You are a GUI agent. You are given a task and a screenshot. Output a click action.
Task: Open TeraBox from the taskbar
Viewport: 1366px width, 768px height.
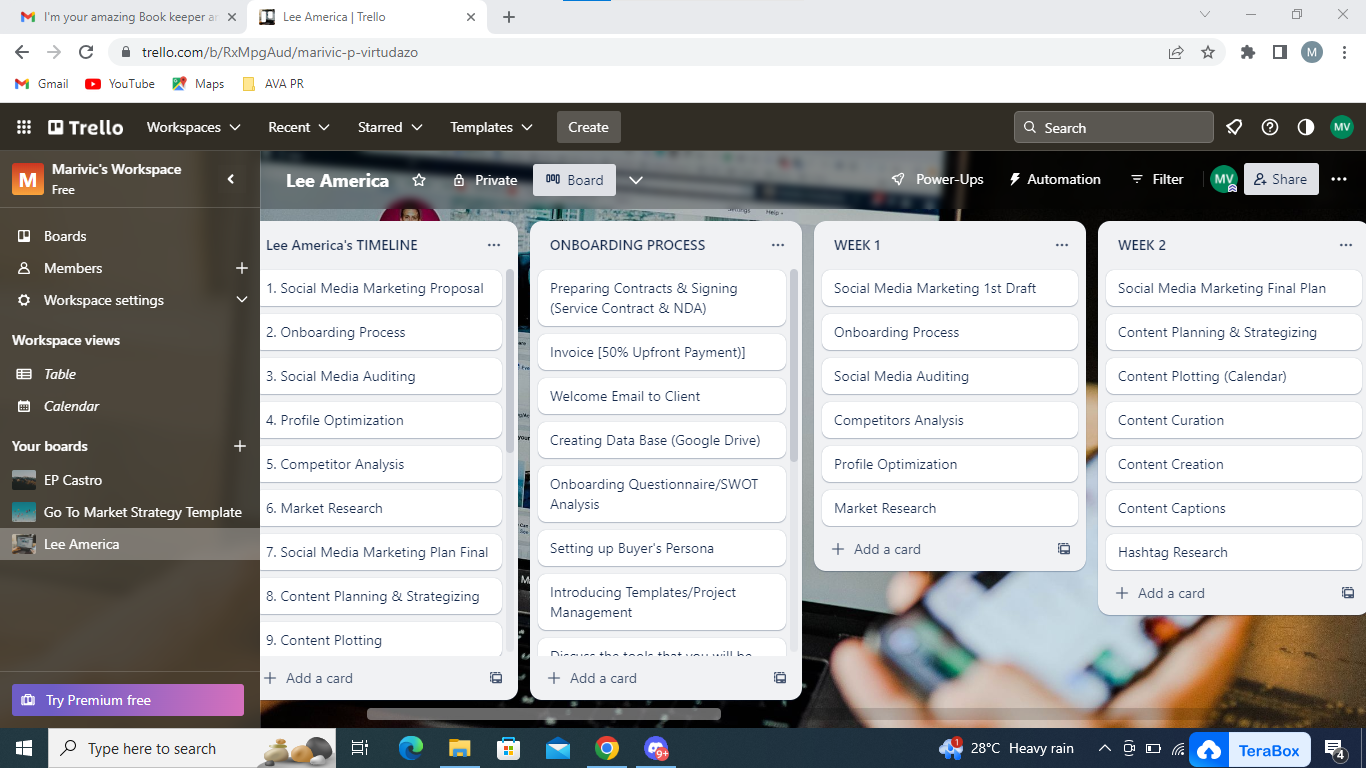click(x=1251, y=750)
